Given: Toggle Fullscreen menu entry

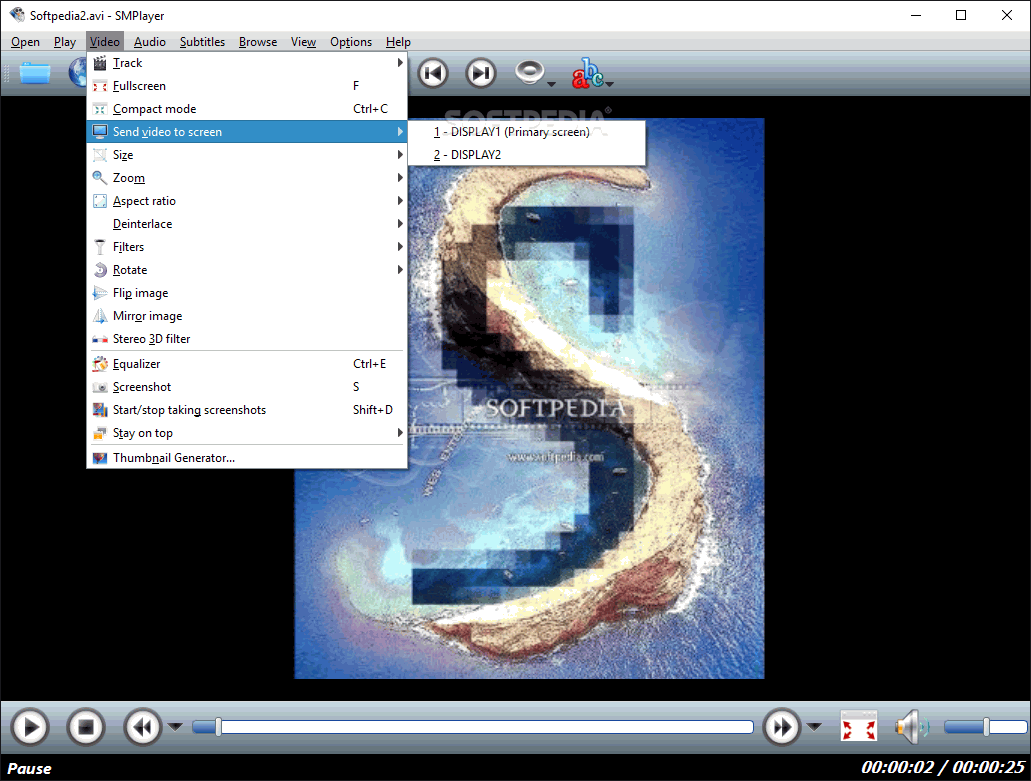Looking at the screenshot, I should click(x=247, y=86).
